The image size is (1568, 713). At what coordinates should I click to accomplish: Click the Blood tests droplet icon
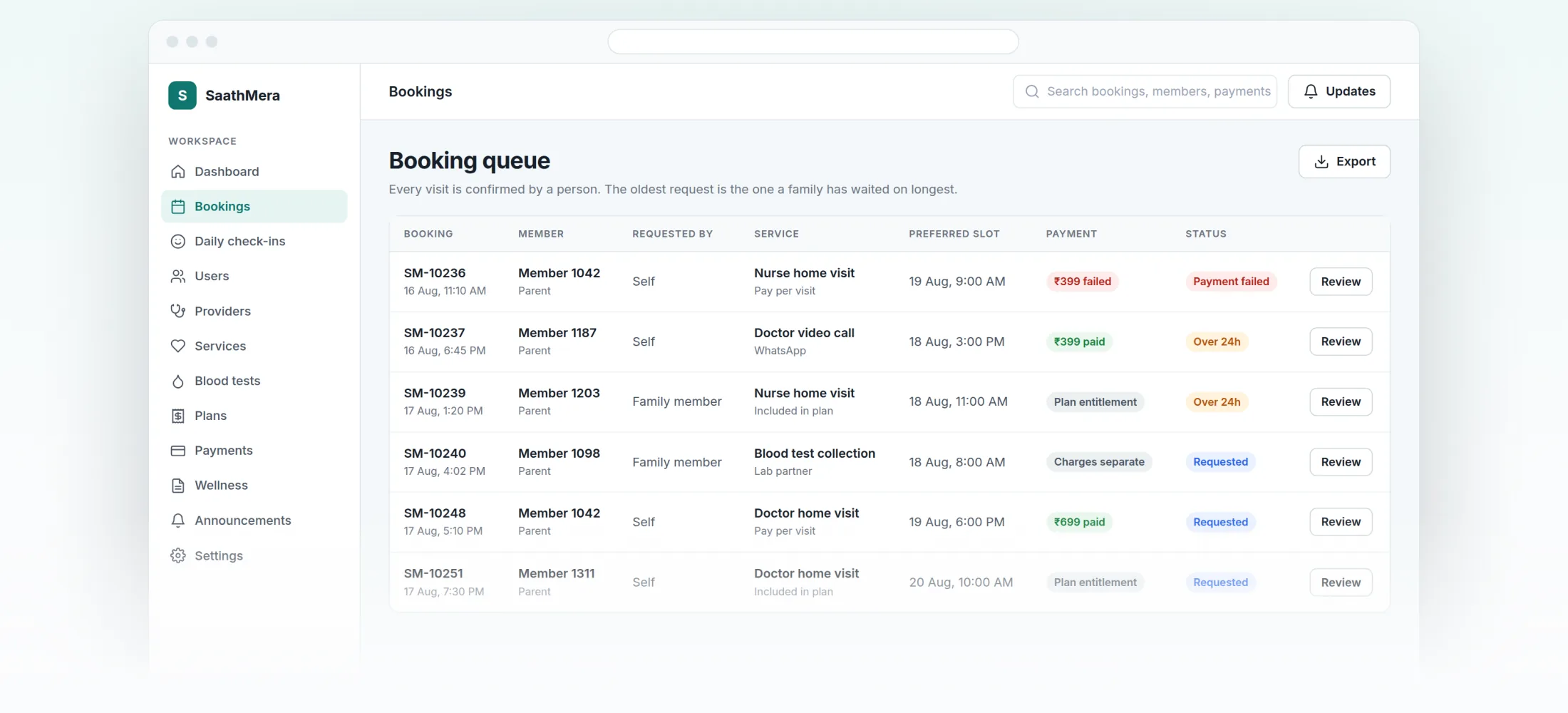coord(178,381)
